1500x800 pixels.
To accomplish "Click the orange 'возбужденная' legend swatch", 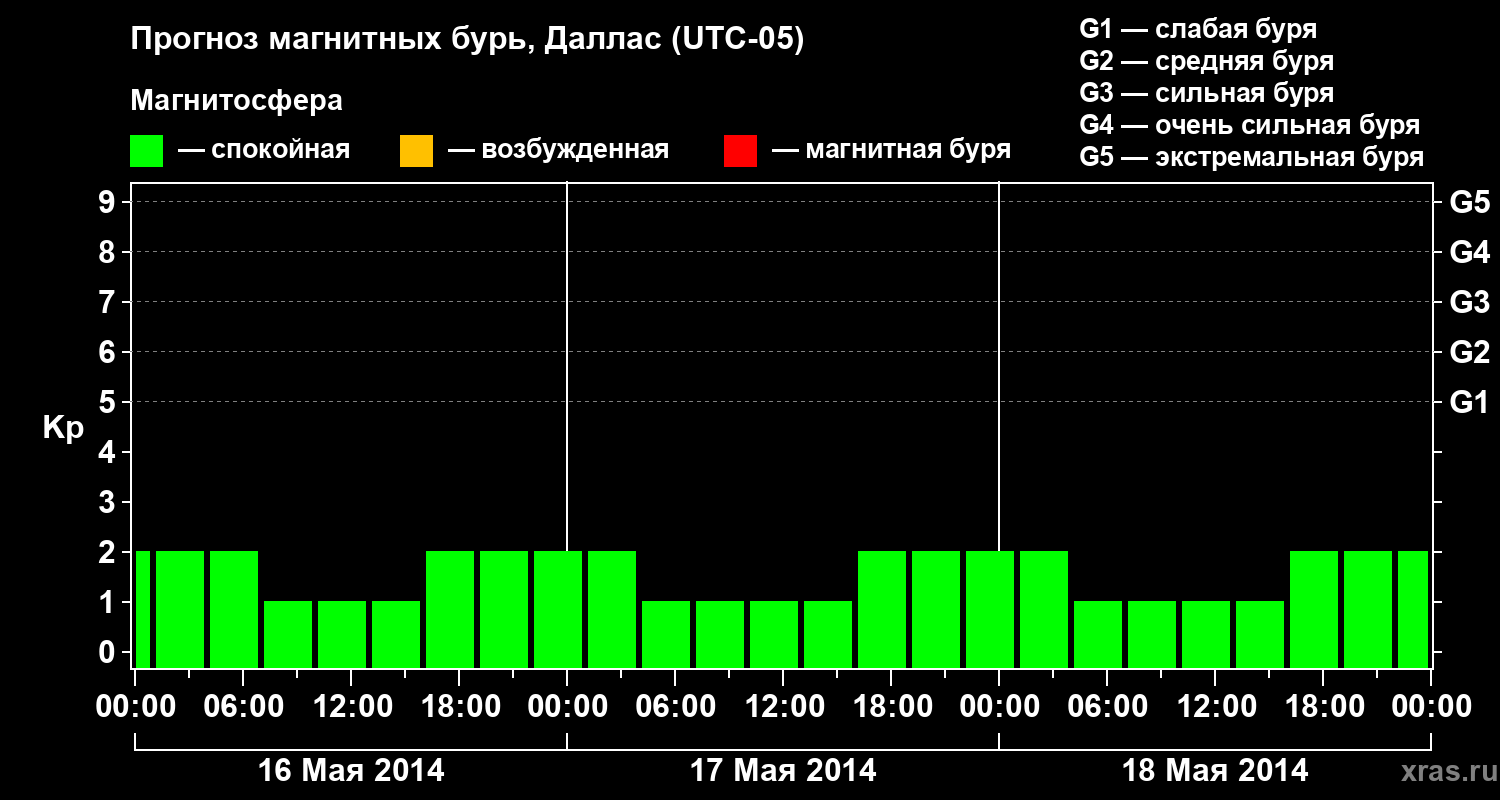I will [x=416, y=151].
